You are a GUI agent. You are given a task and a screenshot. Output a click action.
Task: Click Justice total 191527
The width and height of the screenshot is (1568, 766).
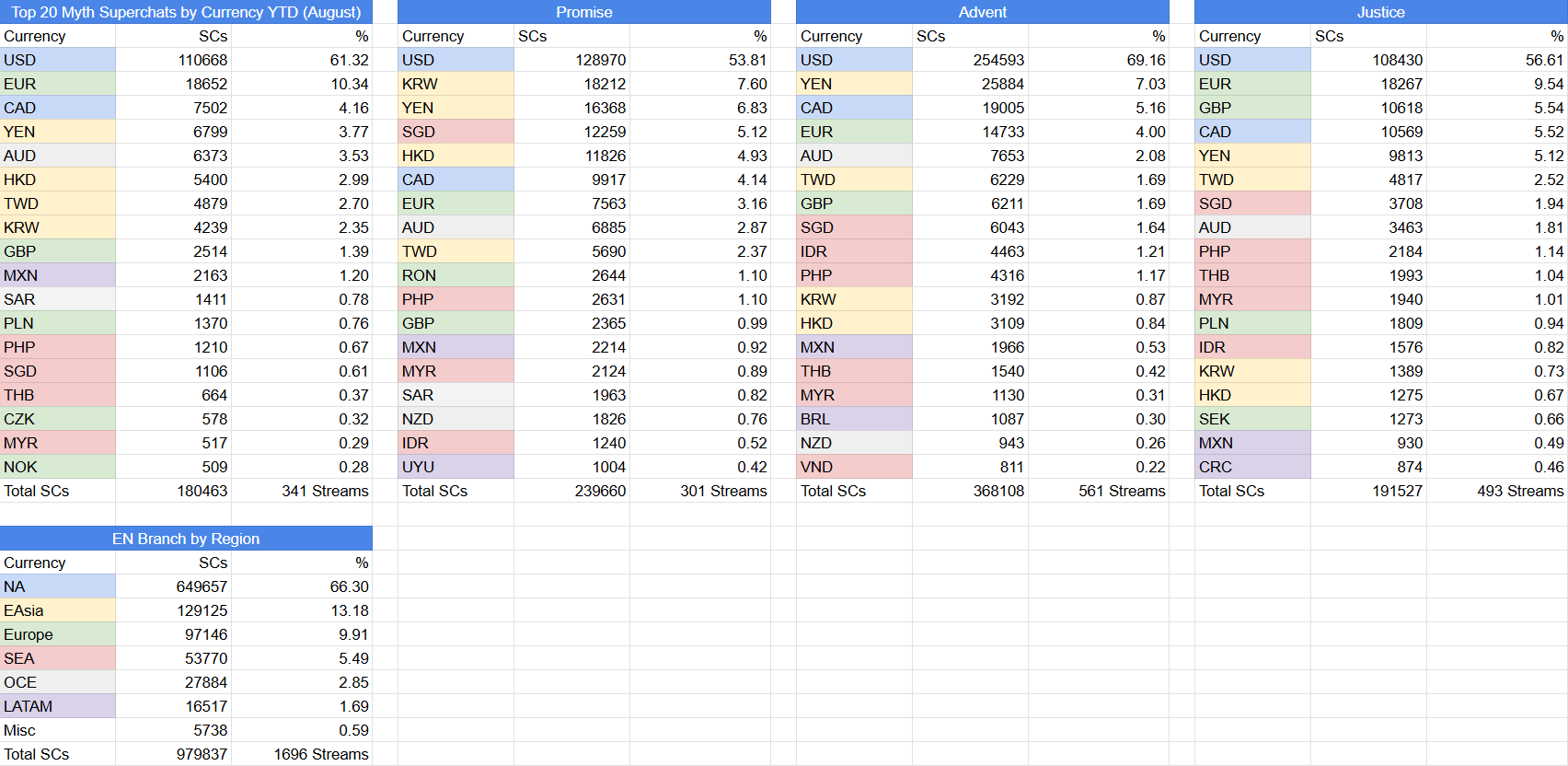click(x=1369, y=491)
